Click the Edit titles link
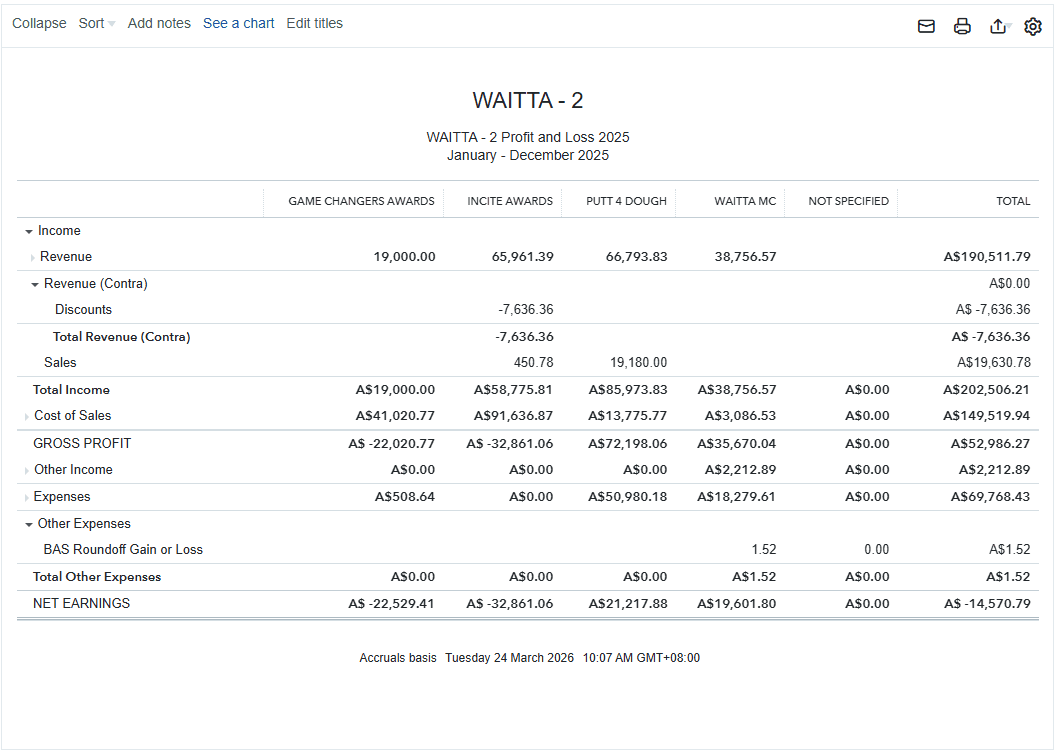1057x753 pixels. pyautogui.click(x=314, y=23)
